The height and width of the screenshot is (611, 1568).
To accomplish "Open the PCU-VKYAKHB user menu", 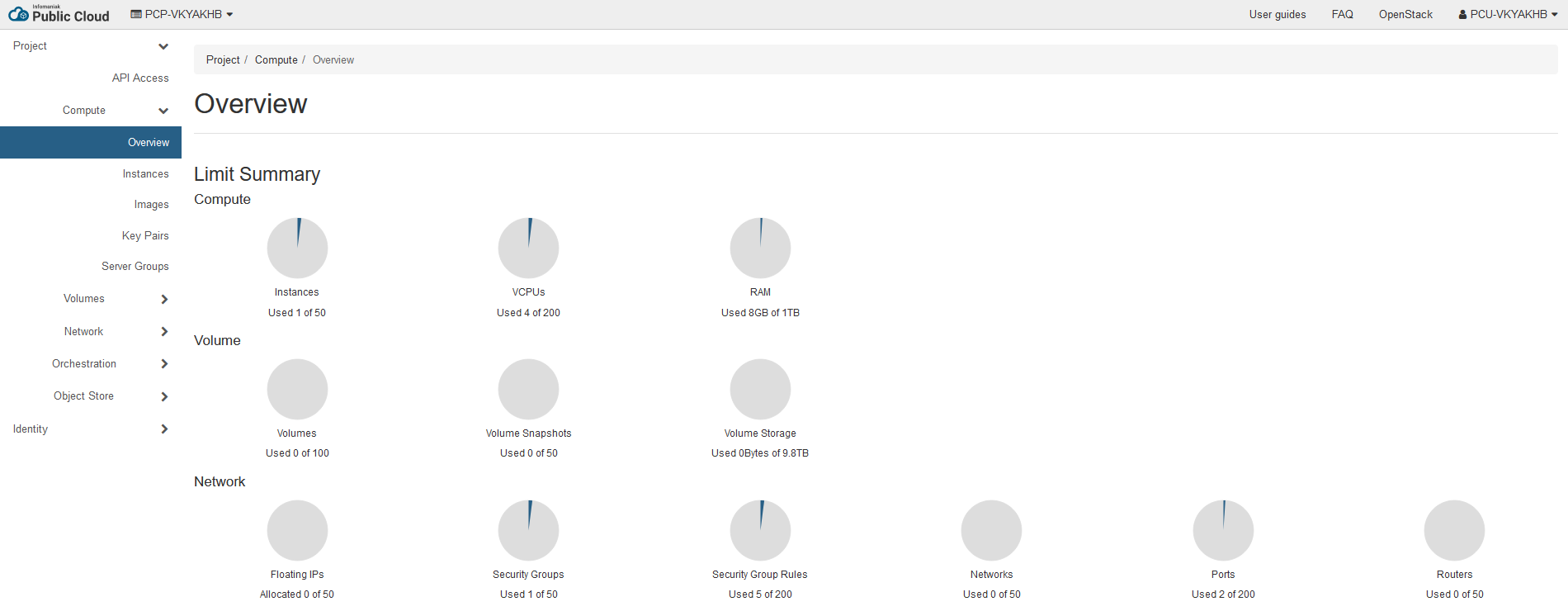I will tap(1508, 14).
